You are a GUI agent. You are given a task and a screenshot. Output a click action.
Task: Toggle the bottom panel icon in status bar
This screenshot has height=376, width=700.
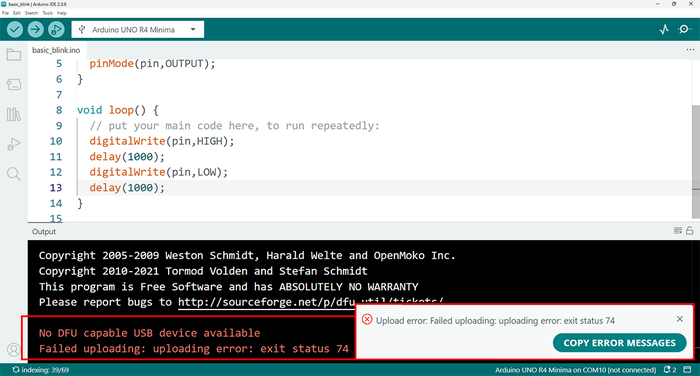[688, 370]
